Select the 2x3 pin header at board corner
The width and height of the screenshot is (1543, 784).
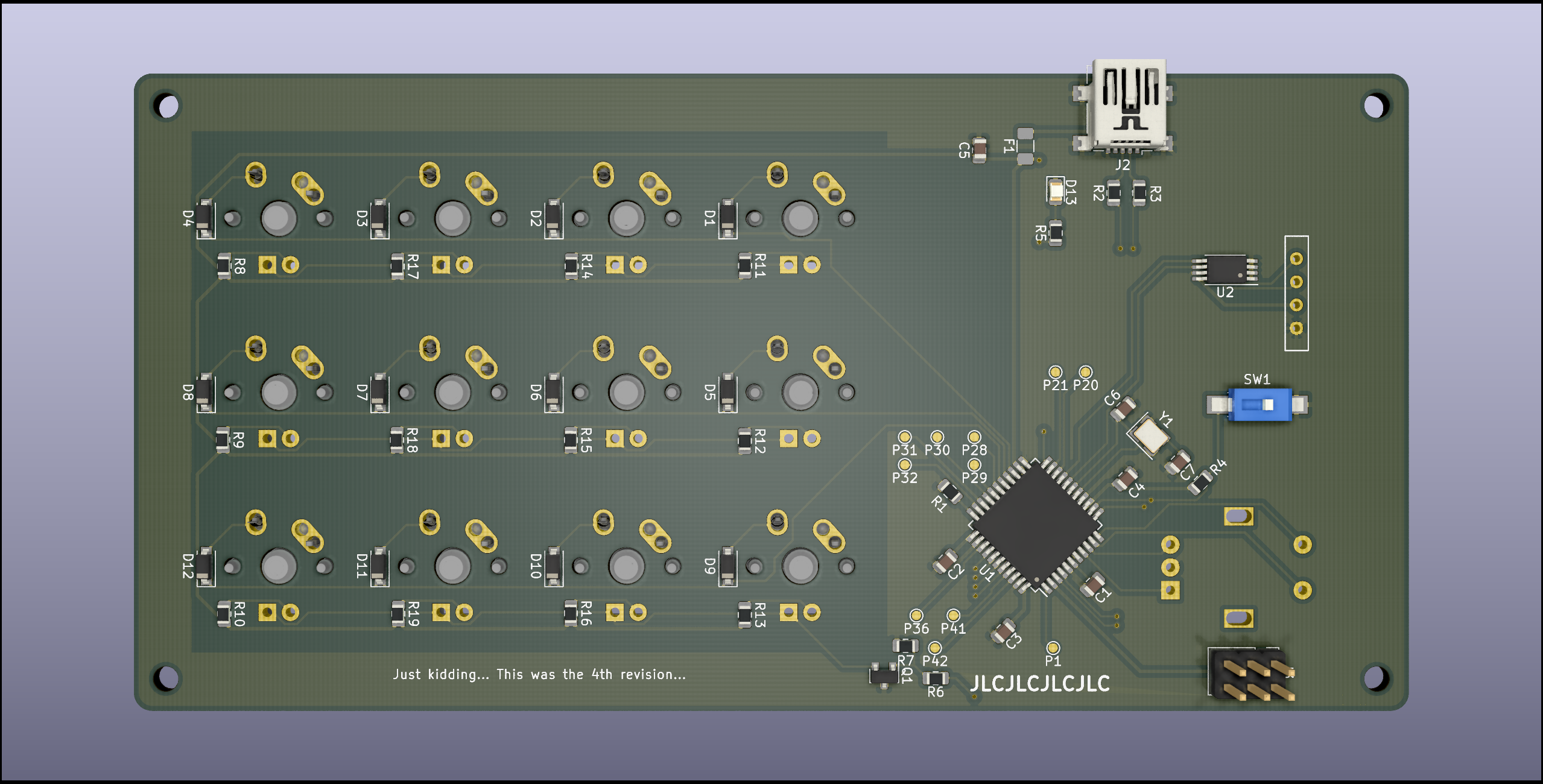[x=1252, y=674]
